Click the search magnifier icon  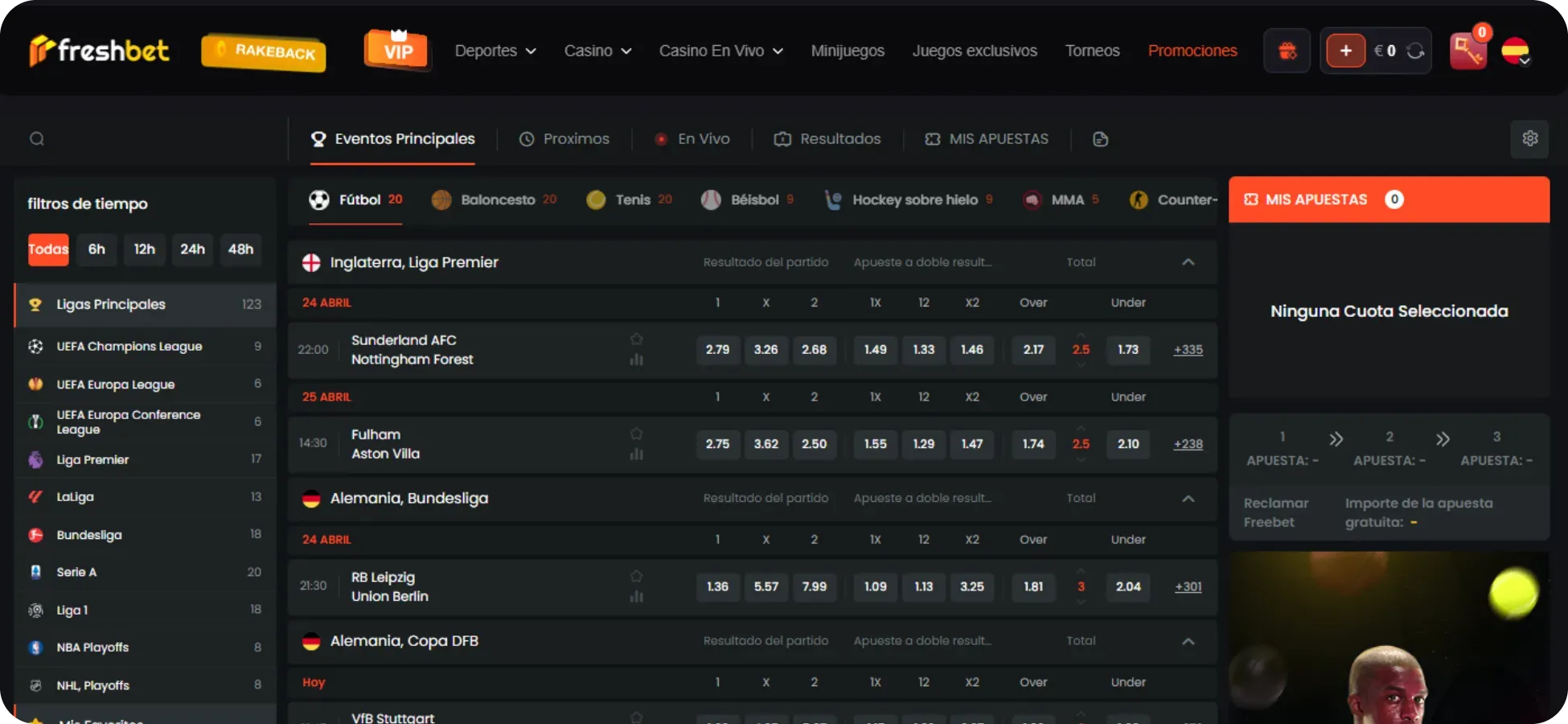point(37,138)
